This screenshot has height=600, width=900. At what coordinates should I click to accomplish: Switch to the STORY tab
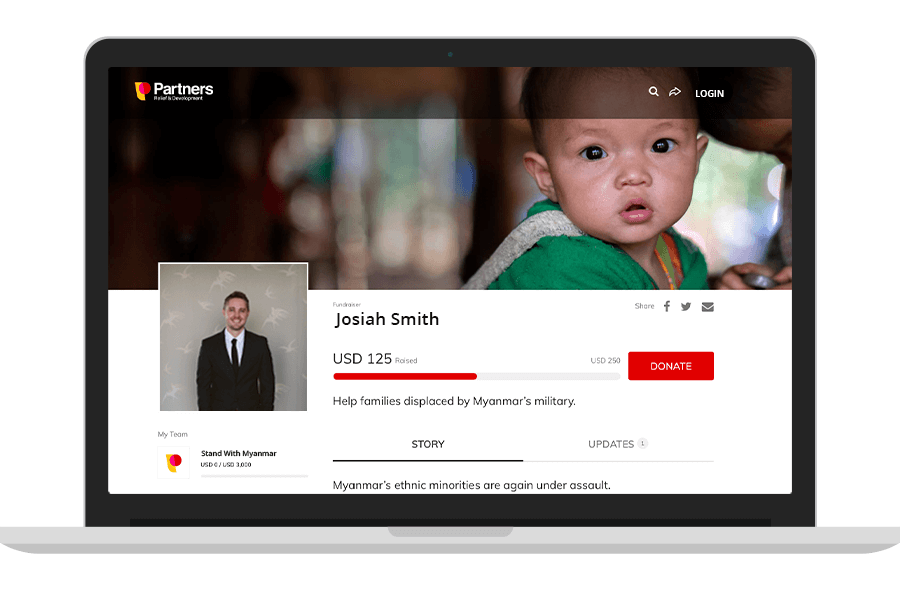click(428, 444)
